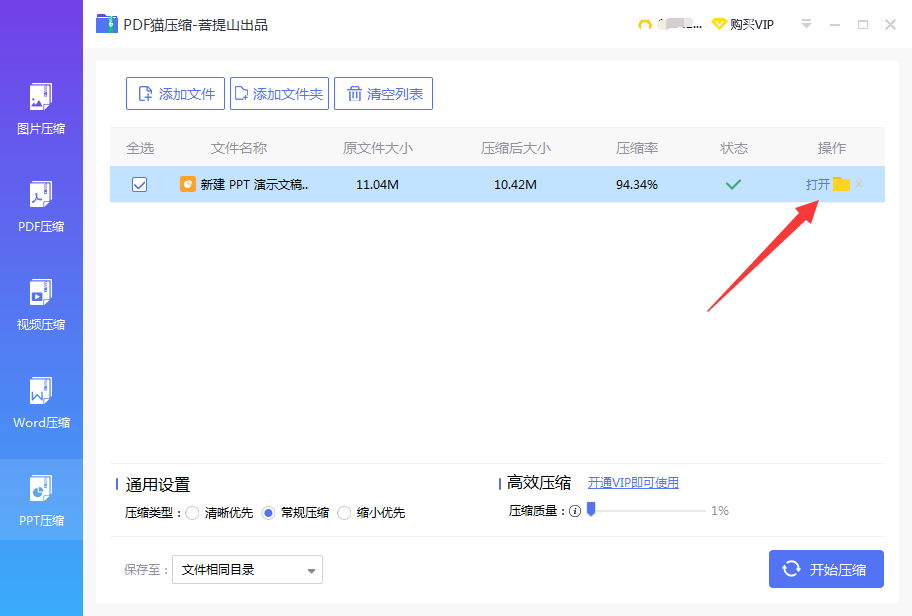Click the 添加文件 add file button

(175, 94)
